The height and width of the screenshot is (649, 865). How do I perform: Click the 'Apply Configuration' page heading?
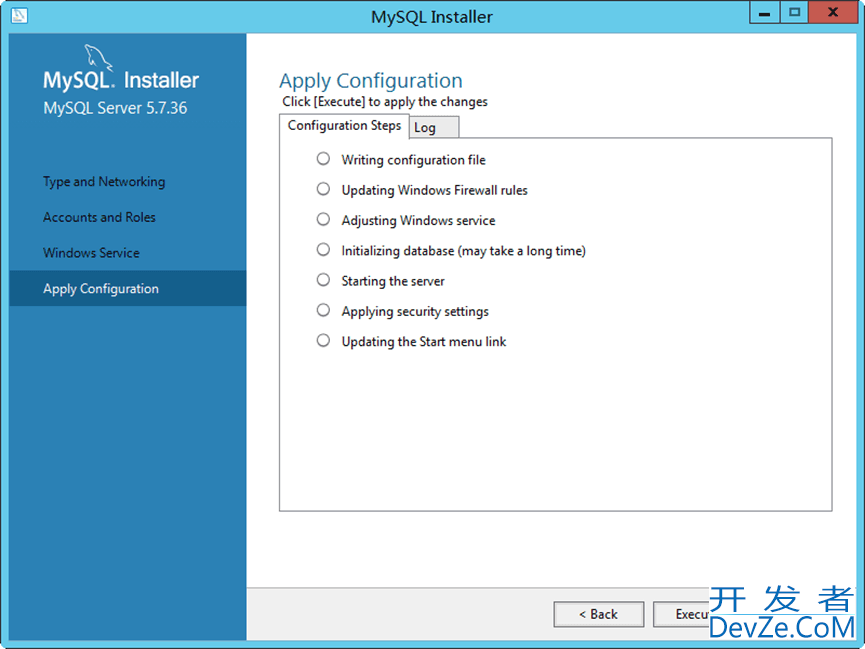point(371,81)
